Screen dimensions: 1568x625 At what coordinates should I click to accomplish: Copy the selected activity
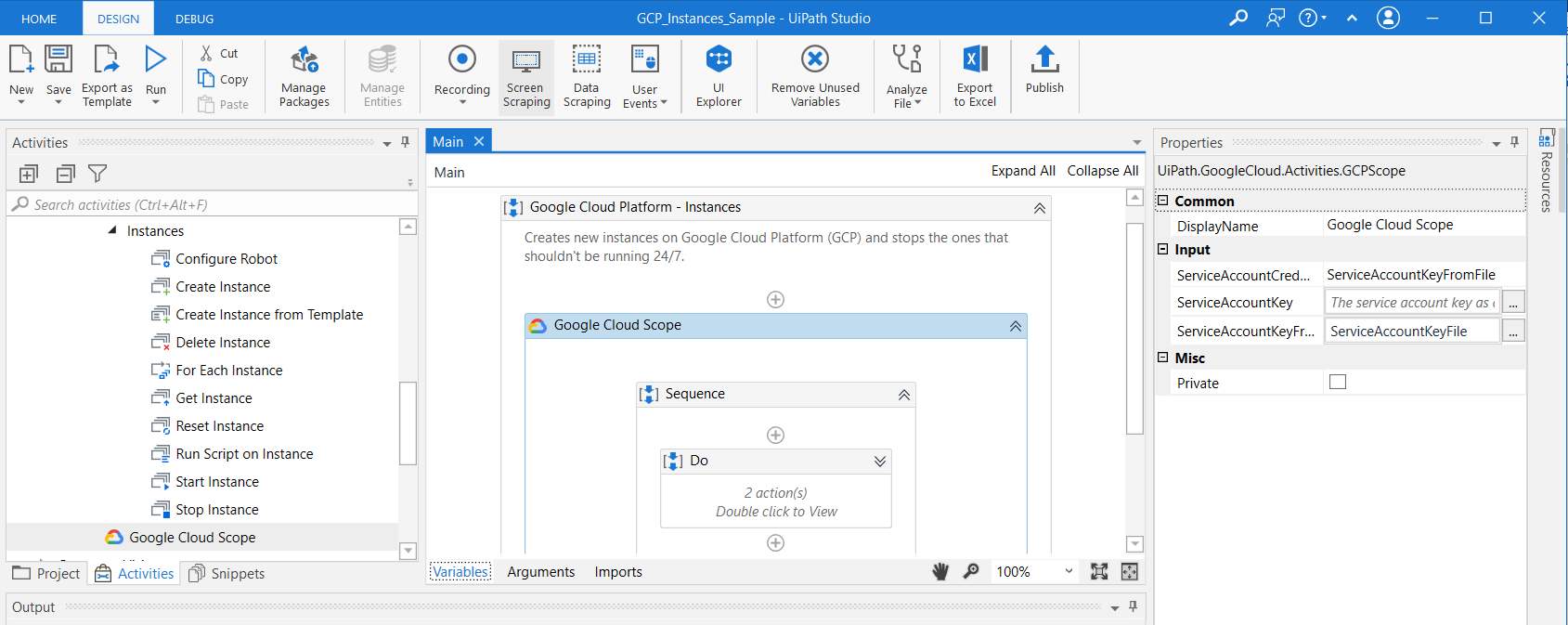click(223, 79)
